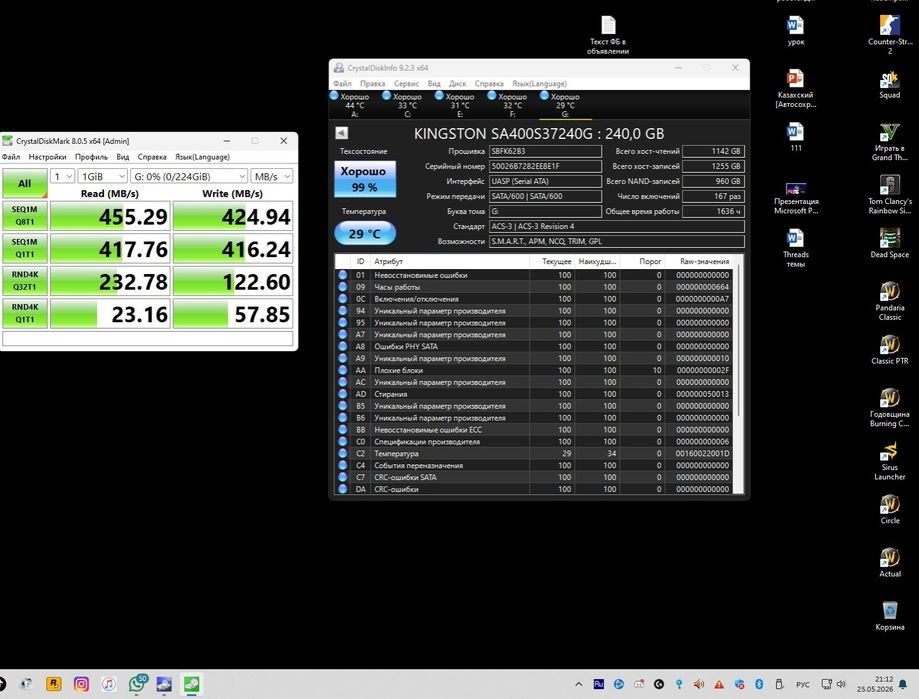Open the Pandaria Classic desktop icon
This screenshot has height=699, width=919.
point(889,301)
